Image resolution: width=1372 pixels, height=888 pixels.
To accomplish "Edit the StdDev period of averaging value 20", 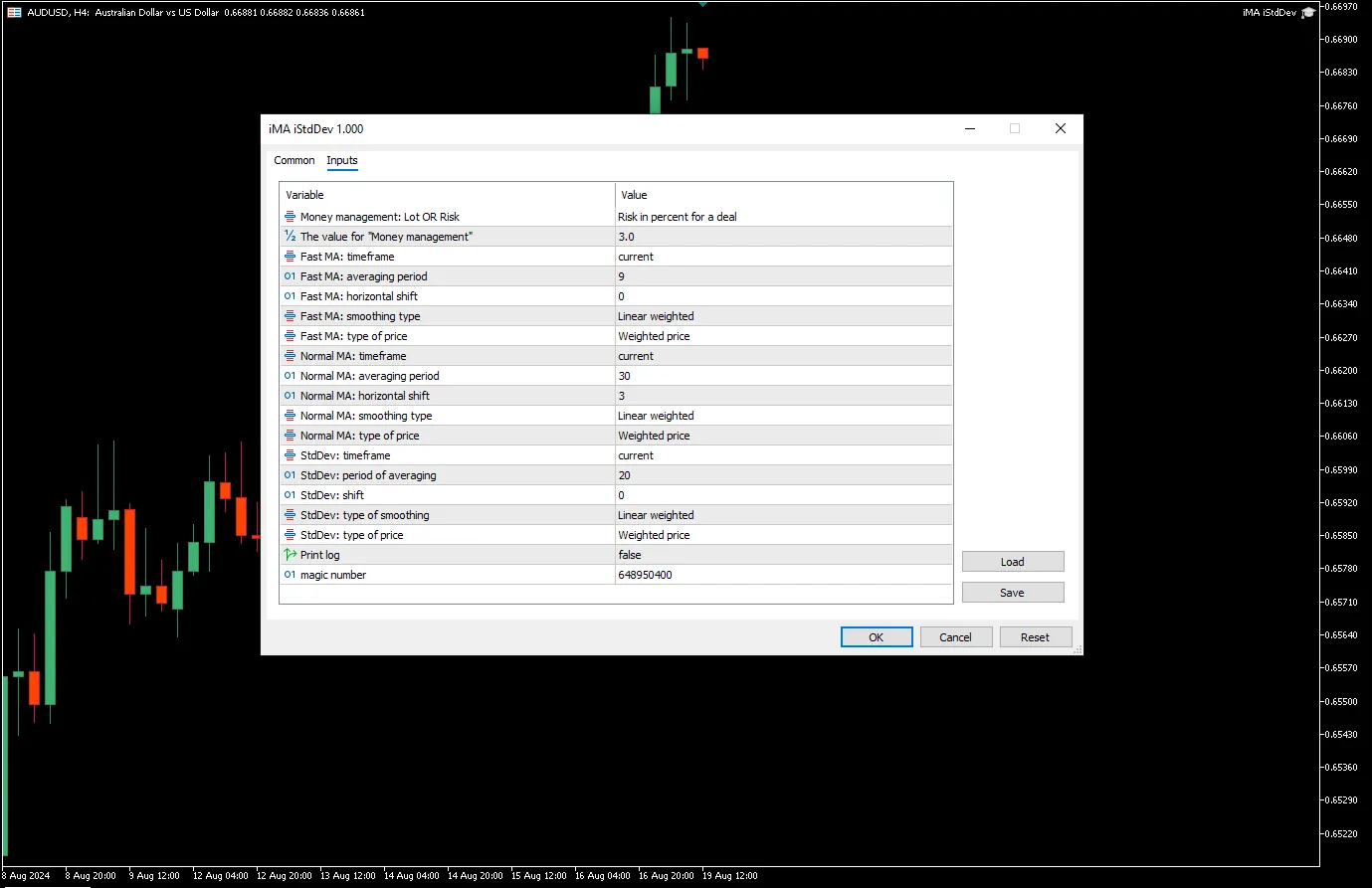I will 784,475.
